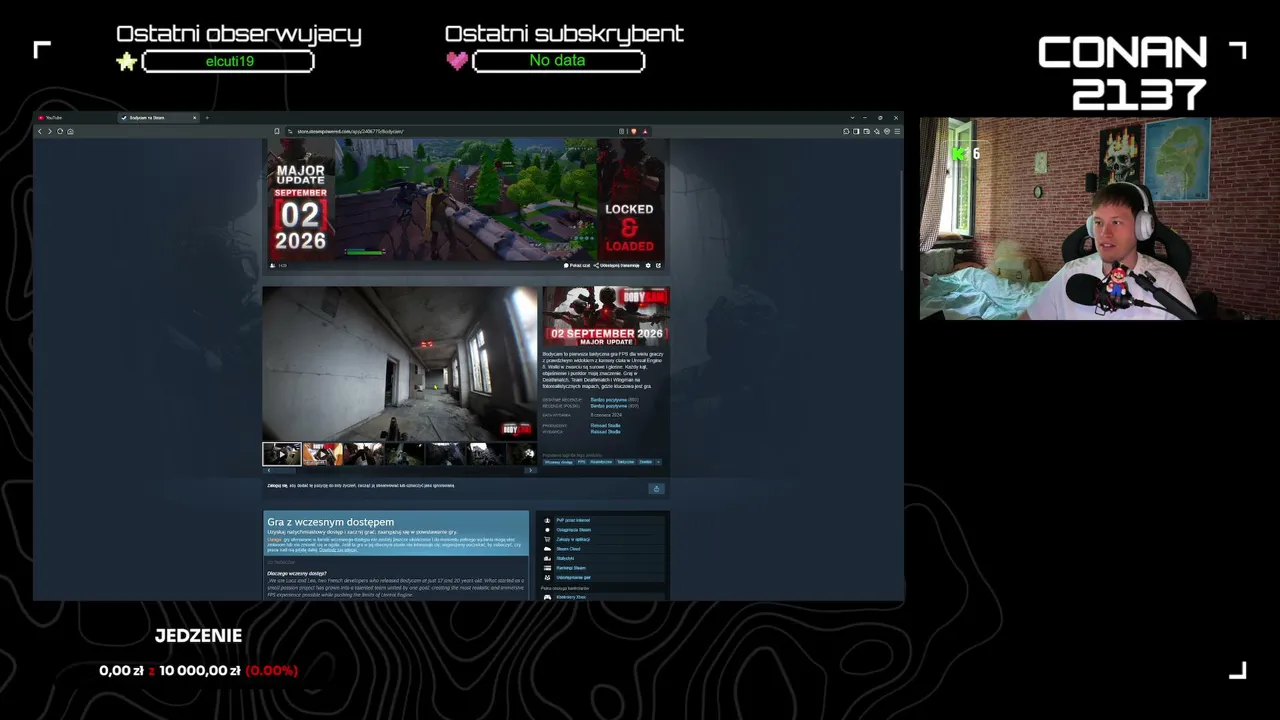Expand more tags with plus button
Image resolution: width=1280 pixels, height=720 pixels.
(x=658, y=462)
